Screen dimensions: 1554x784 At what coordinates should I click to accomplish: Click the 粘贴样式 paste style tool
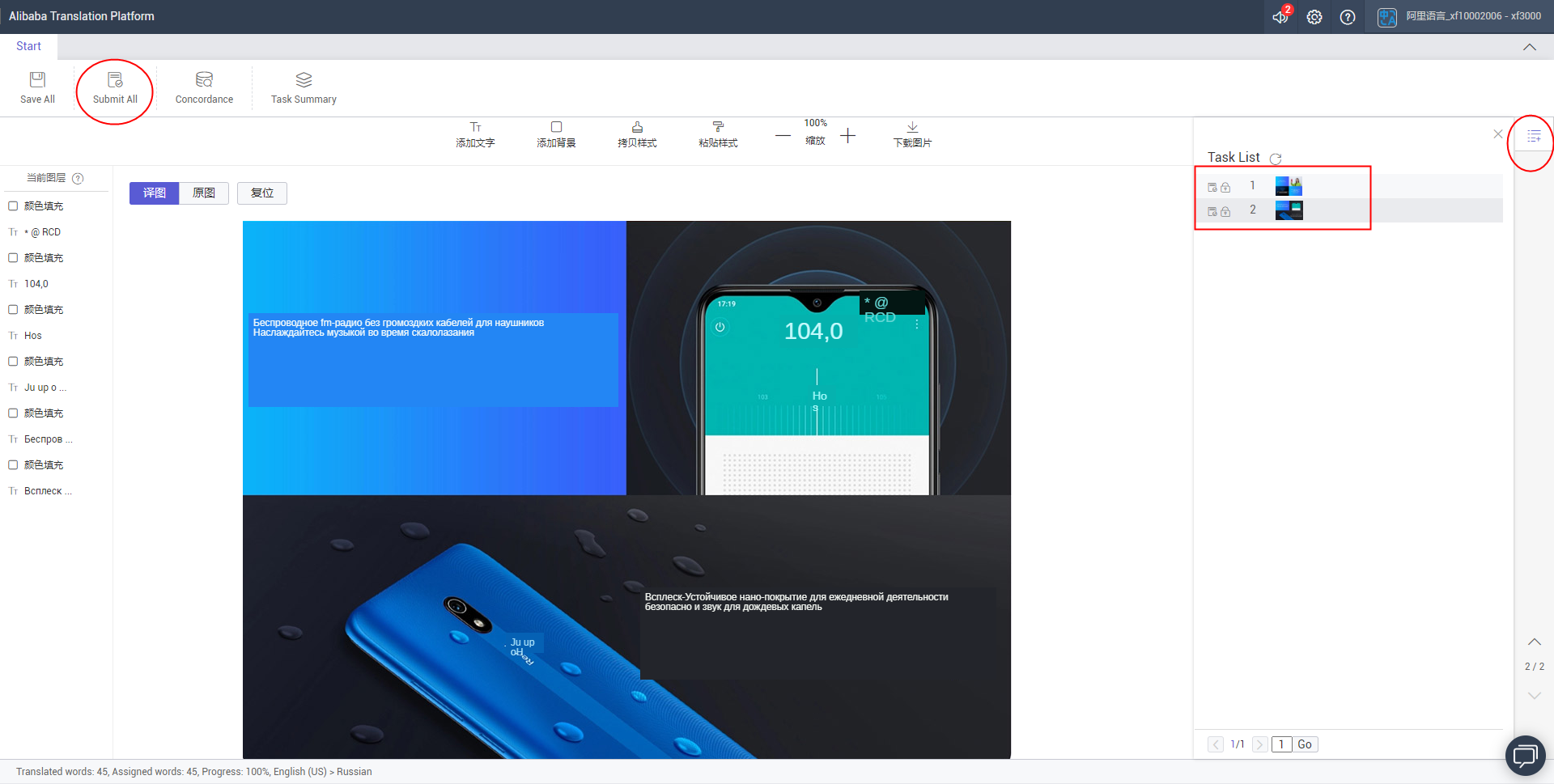click(x=718, y=134)
